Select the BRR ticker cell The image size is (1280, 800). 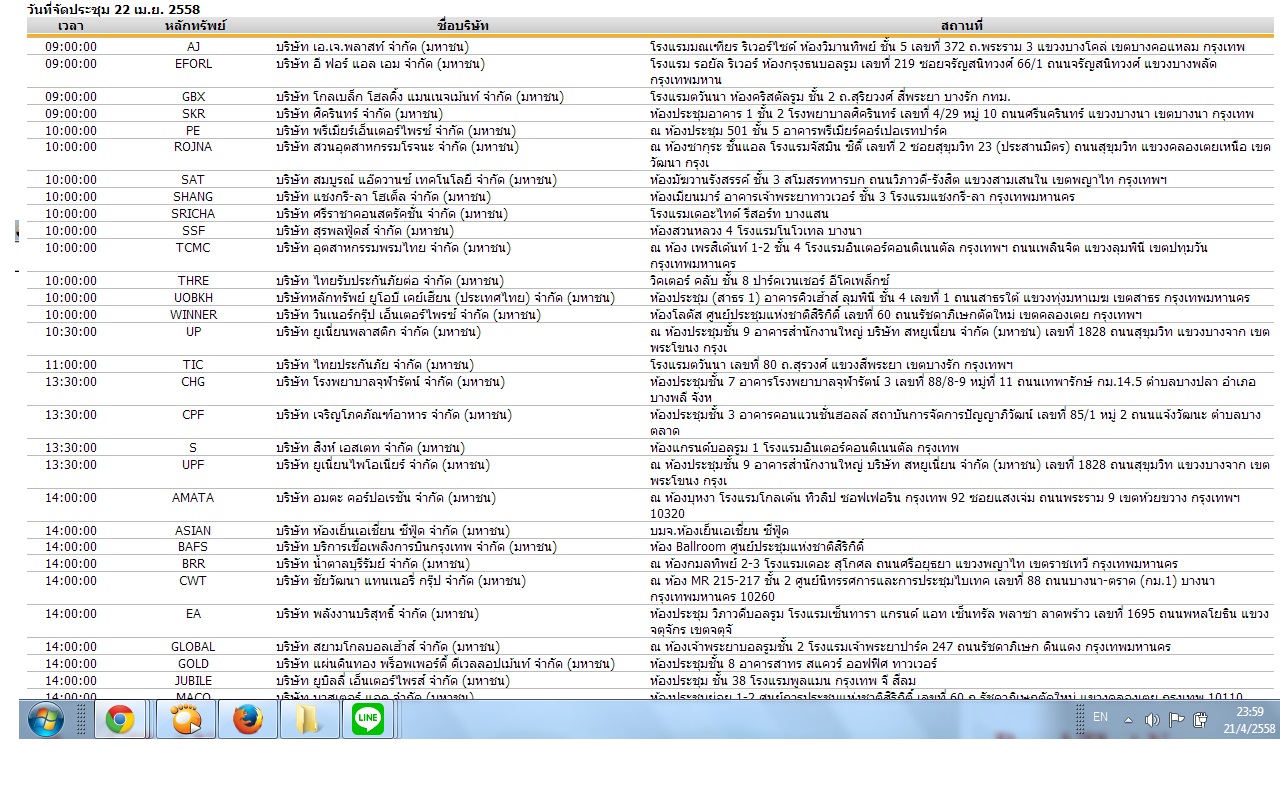click(194, 564)
